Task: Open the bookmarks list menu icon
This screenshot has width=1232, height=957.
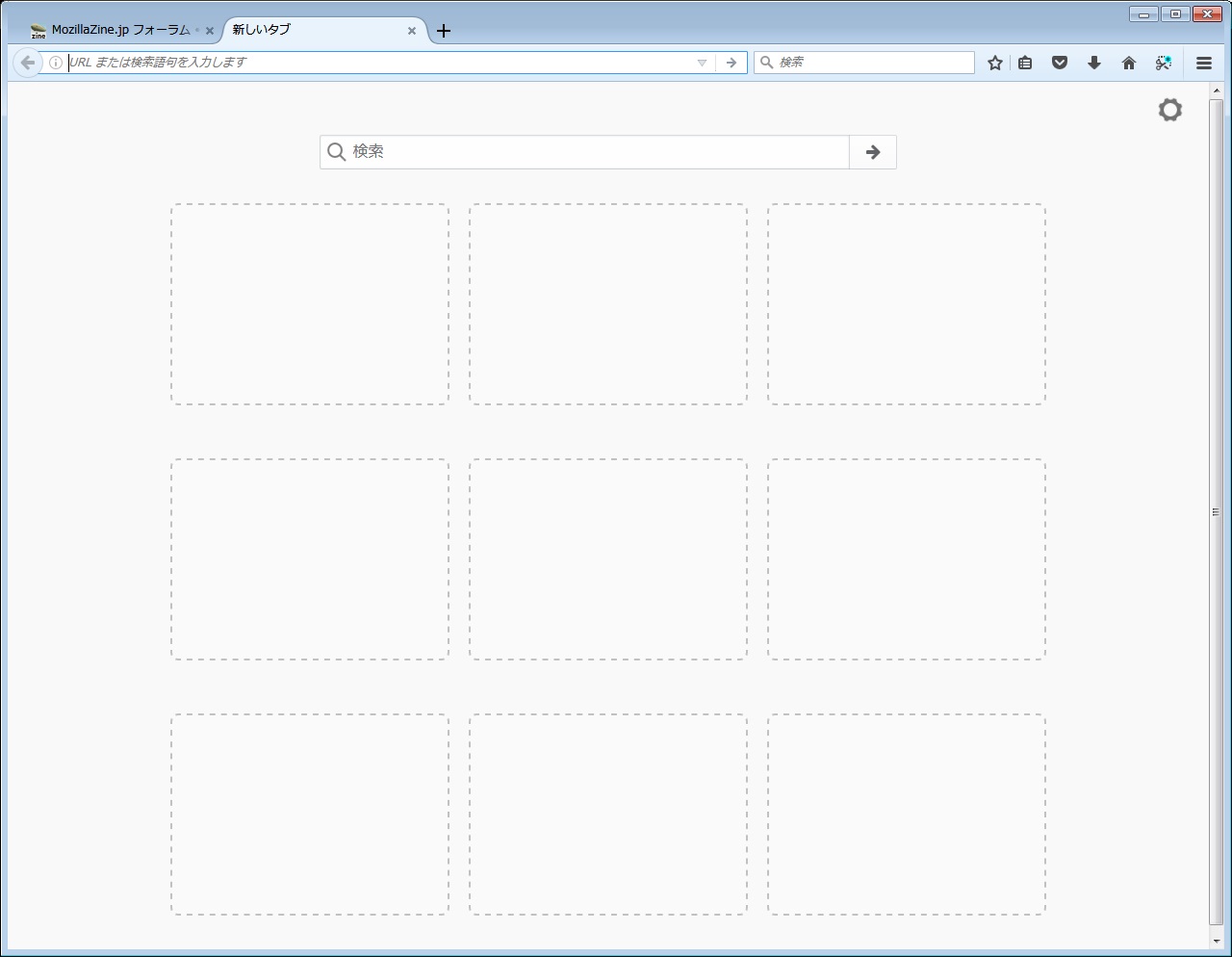Action: click(x=1025, y=63)
